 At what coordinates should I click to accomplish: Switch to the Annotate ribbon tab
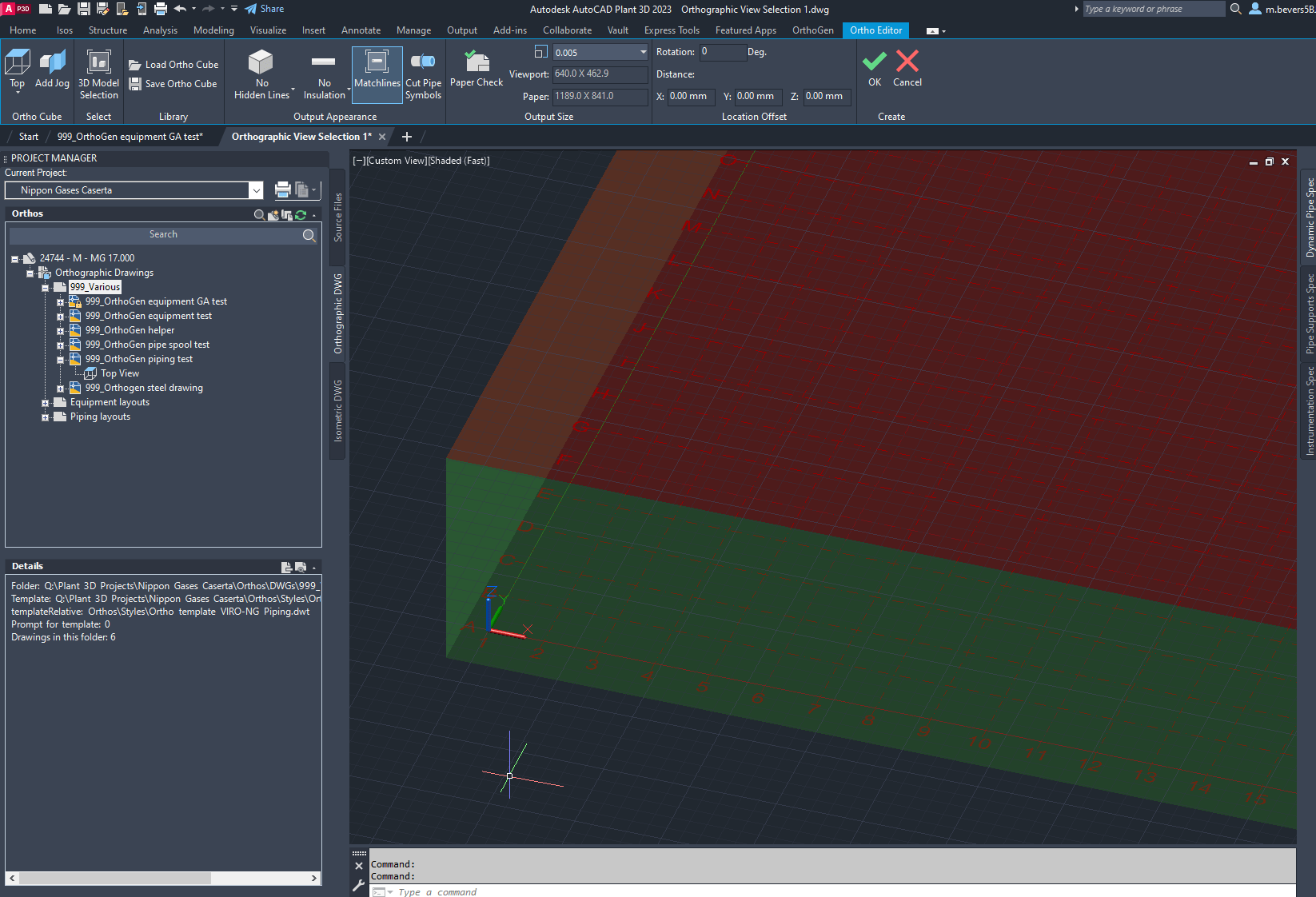click(361, 30)
